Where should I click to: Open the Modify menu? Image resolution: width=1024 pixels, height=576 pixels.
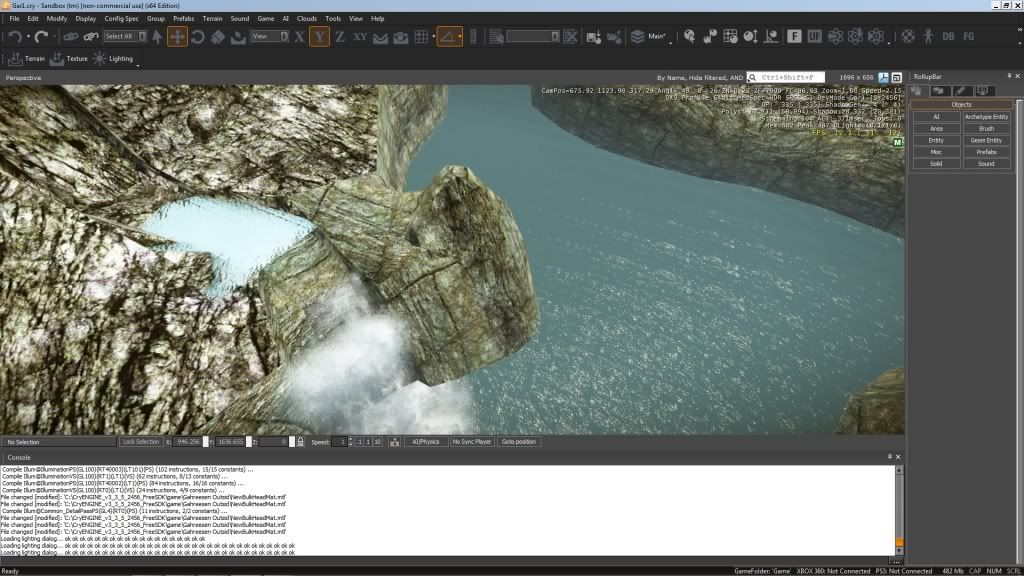point(57,18)
